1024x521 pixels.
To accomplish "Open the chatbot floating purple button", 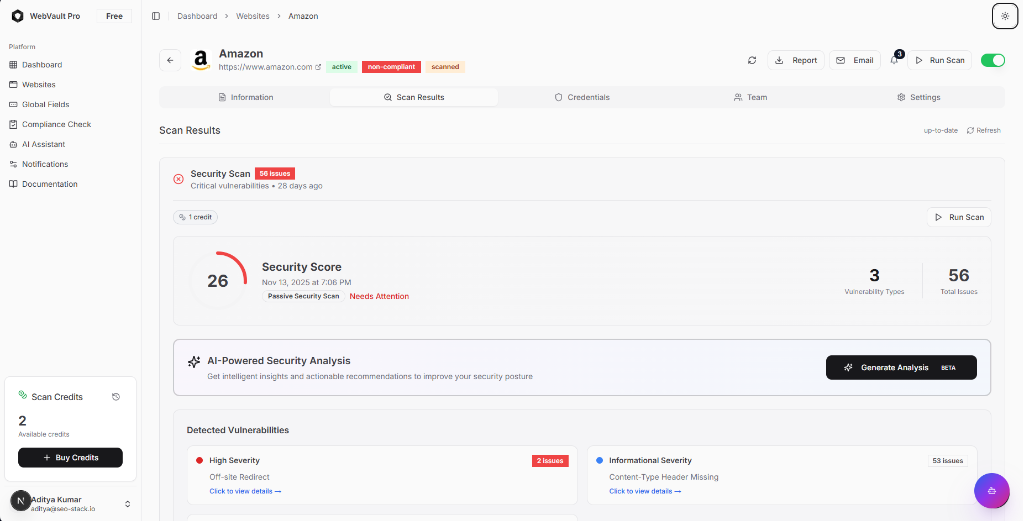I will (x=991, y=491).
